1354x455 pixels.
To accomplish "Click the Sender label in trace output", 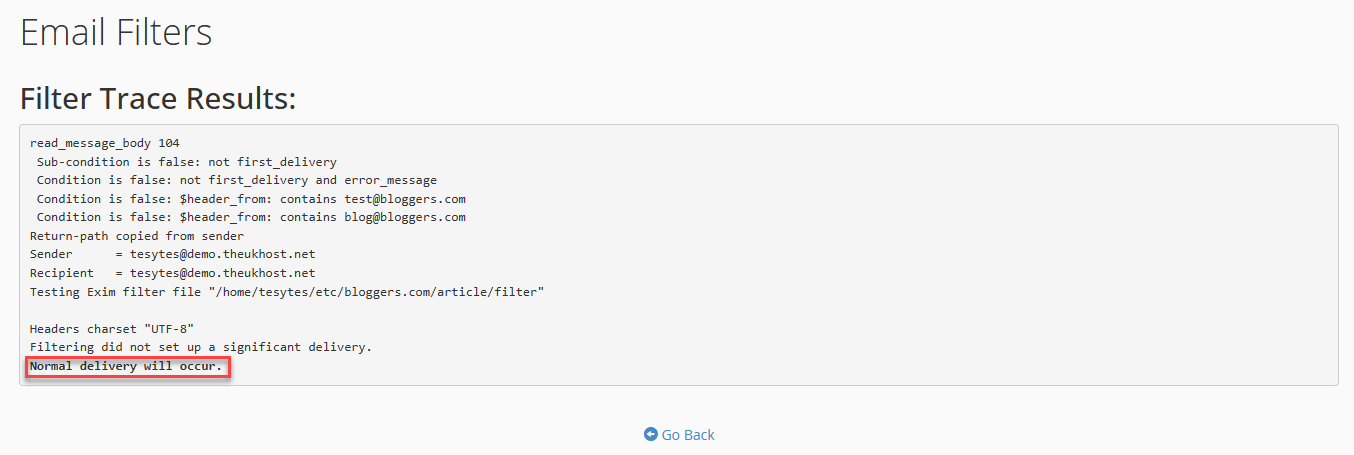I will [x=51, y=254].
